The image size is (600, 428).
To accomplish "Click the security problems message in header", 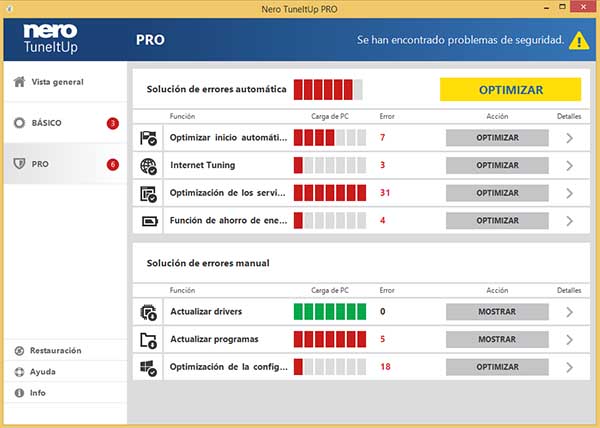I will (460, 40).
